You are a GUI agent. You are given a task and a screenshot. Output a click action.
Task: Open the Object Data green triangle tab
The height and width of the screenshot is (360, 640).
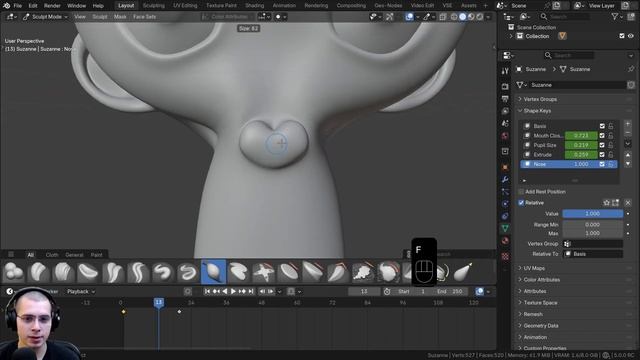click(505, 228)
